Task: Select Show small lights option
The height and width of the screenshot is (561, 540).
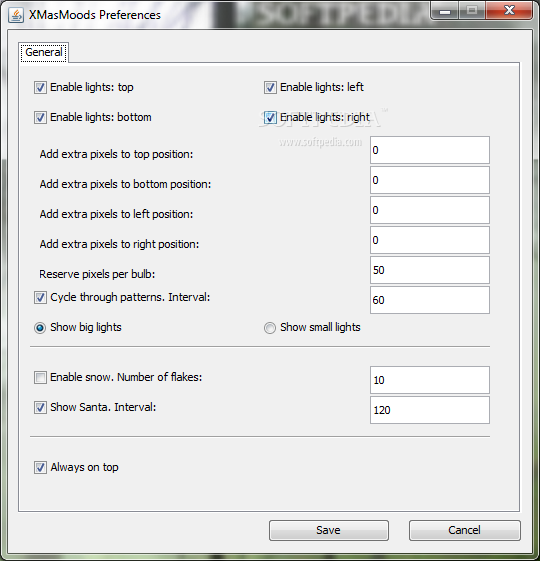Action: pyautogui.click(x=270, y=328)
